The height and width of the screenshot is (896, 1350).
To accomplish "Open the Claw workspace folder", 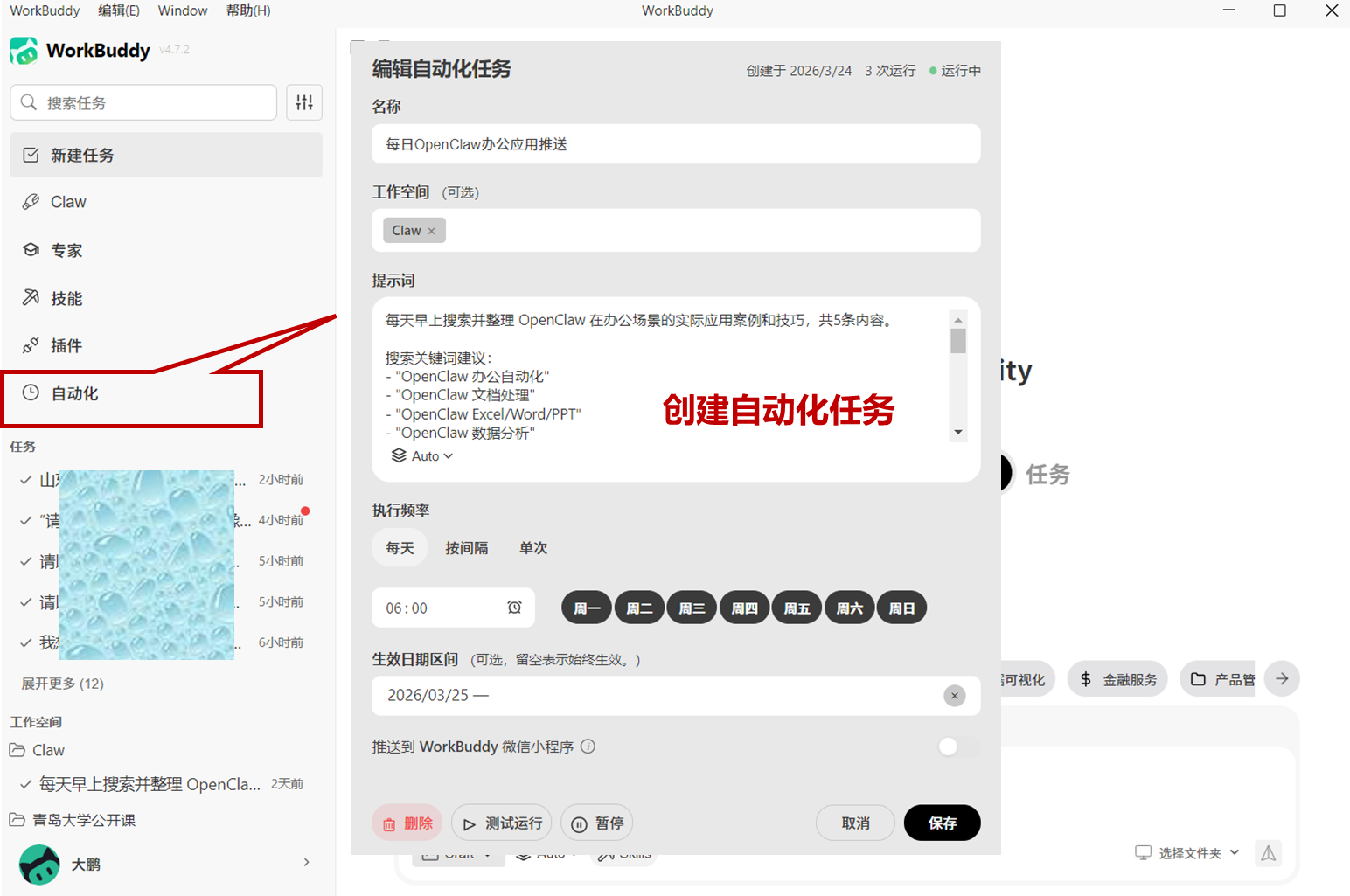I will click(x=38, y=750).
